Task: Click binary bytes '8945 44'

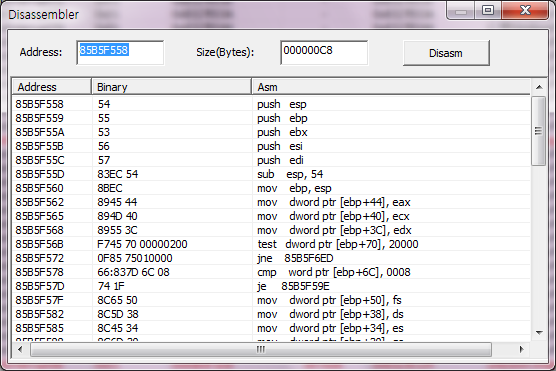Action: tap(117, 202)
